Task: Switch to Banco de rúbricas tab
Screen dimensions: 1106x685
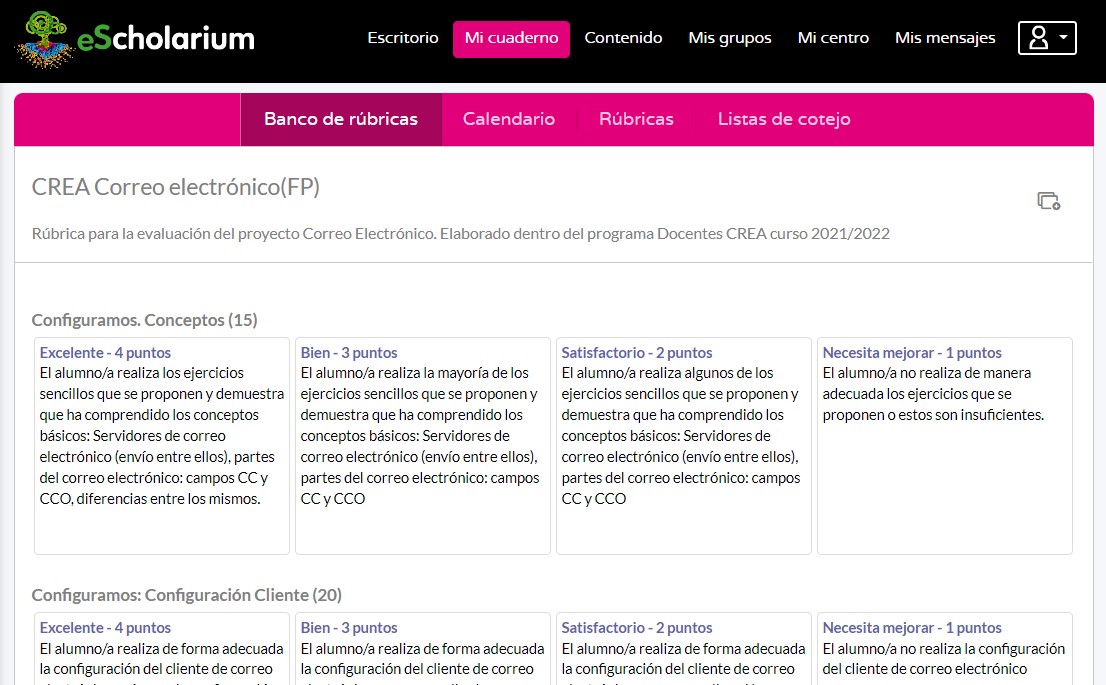Action: tap(341, 119)
